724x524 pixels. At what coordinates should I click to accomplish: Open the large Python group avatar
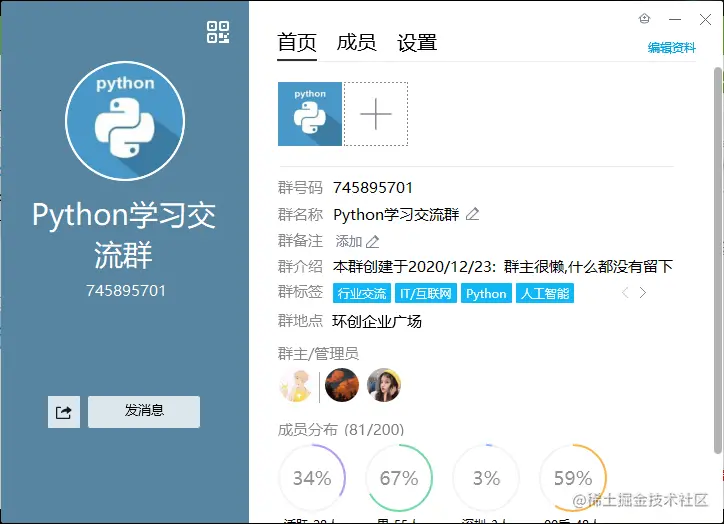(125, 121)
